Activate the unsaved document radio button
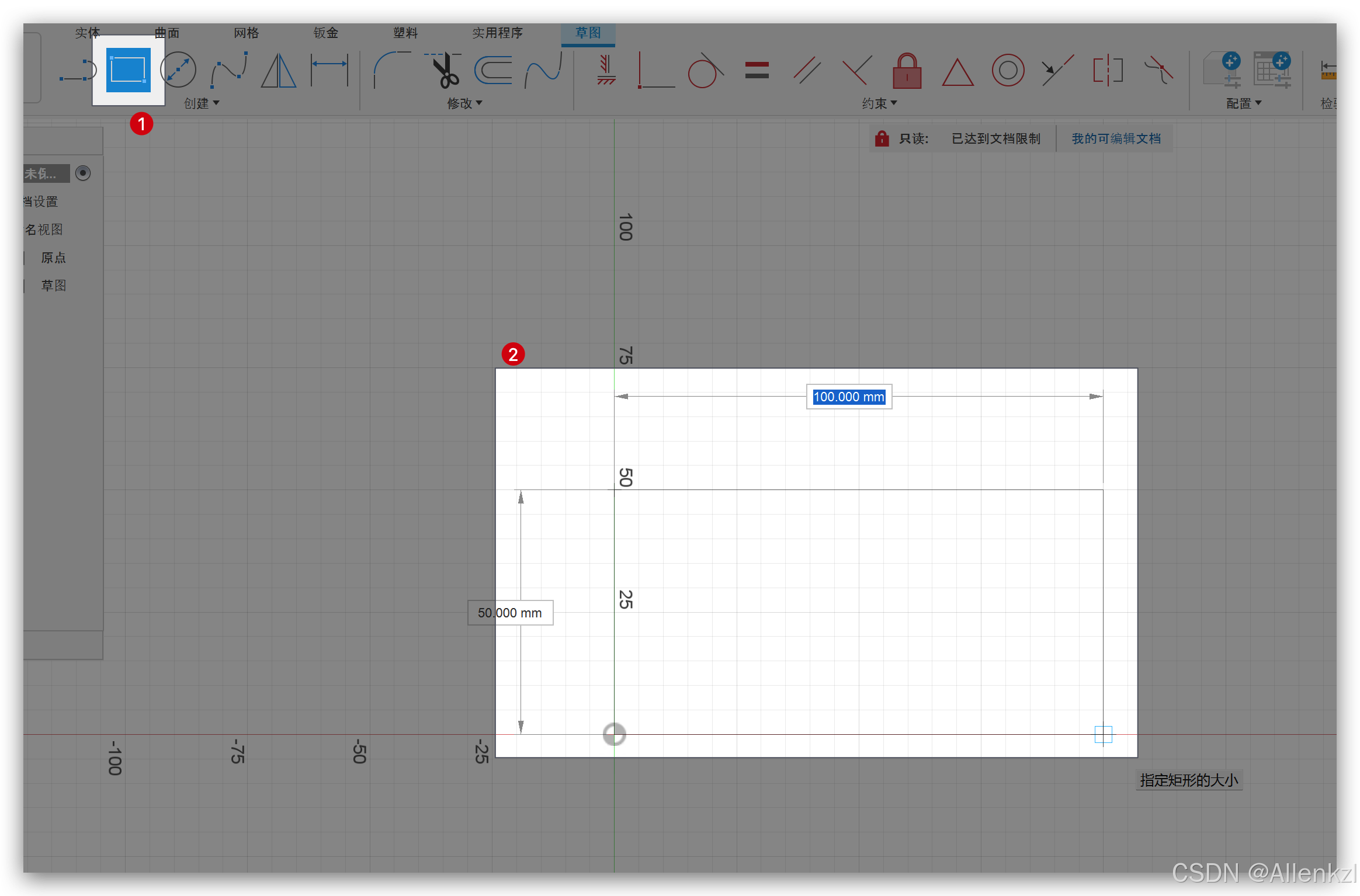 pyautogui.click(x=83, y=173)
